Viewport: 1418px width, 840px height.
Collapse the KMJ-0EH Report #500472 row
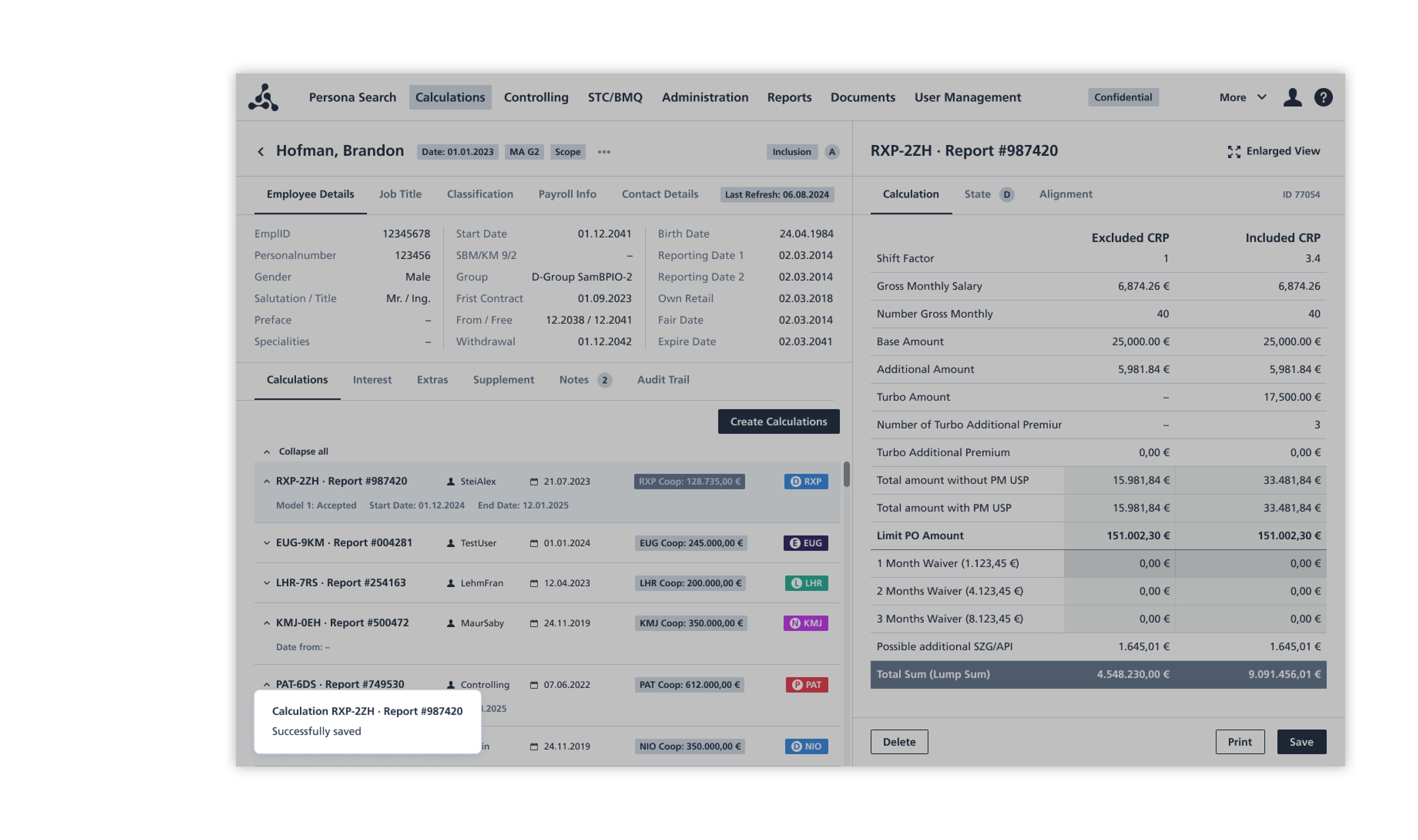pos(267,623)
